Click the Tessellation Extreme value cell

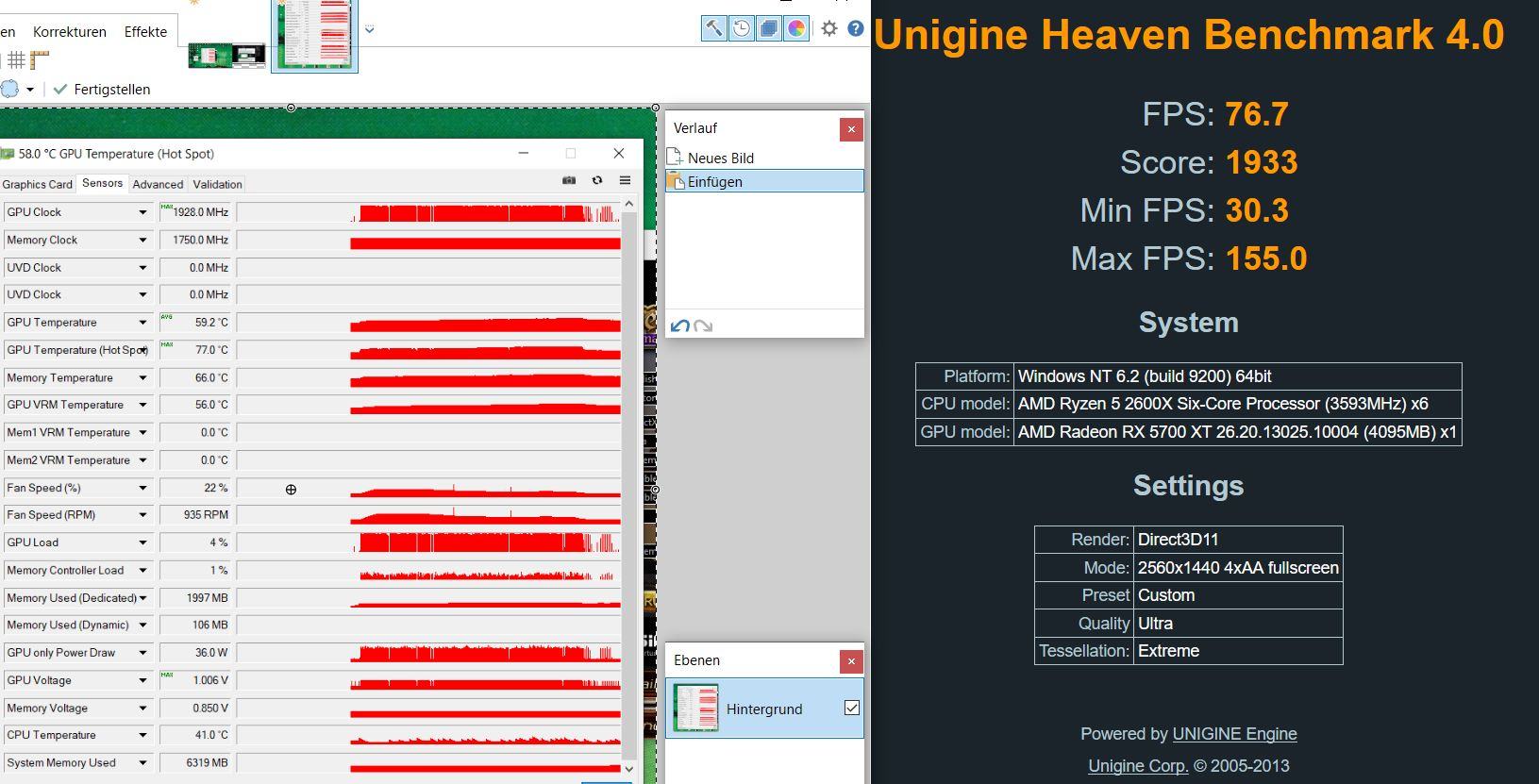[x=1238, y=651]
